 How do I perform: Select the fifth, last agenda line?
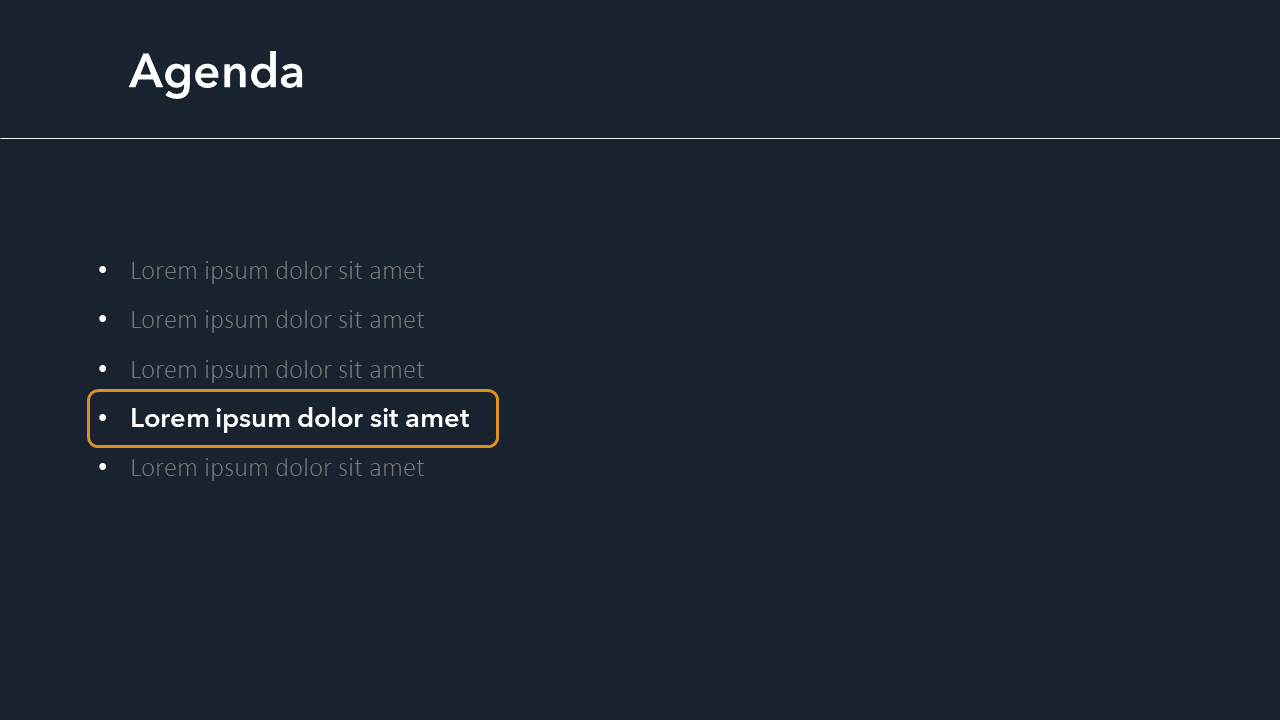pos(277,468)
